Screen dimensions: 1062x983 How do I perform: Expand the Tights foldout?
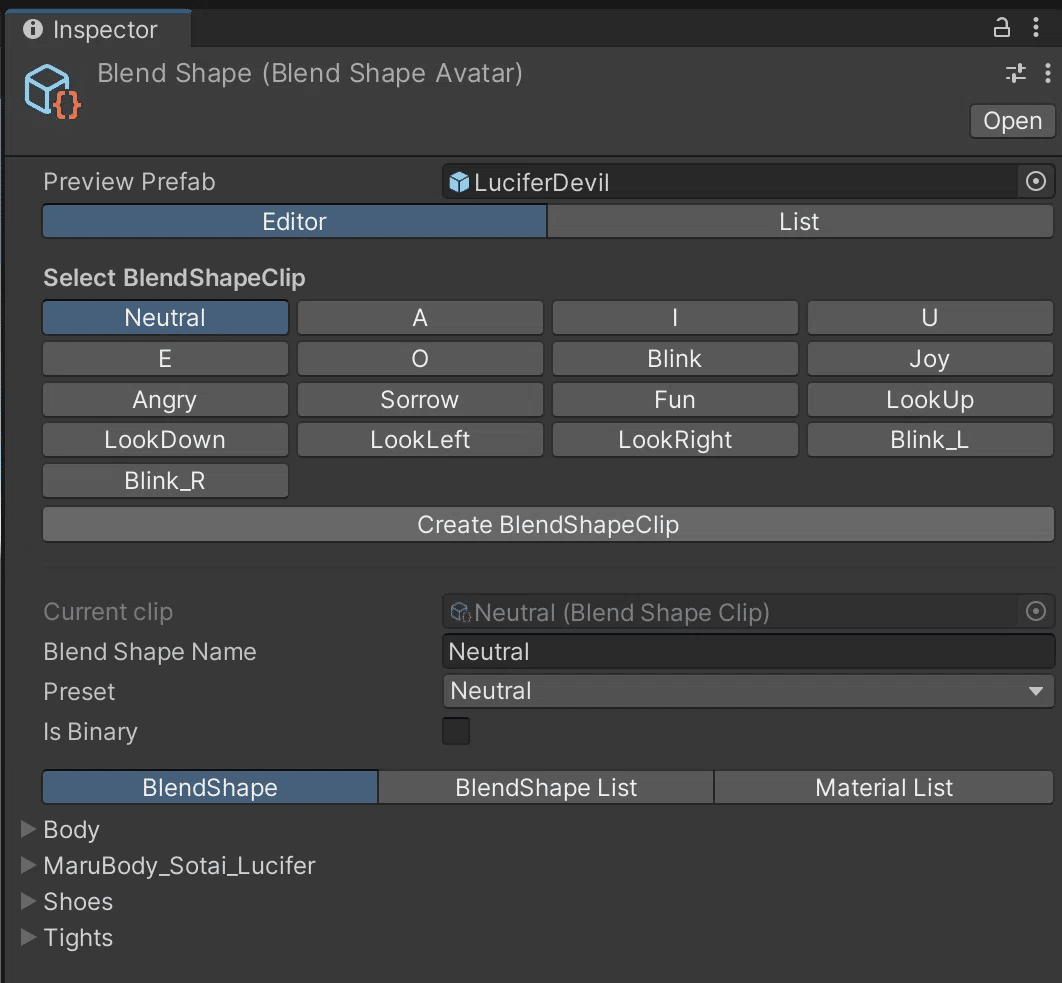(29, 938)
